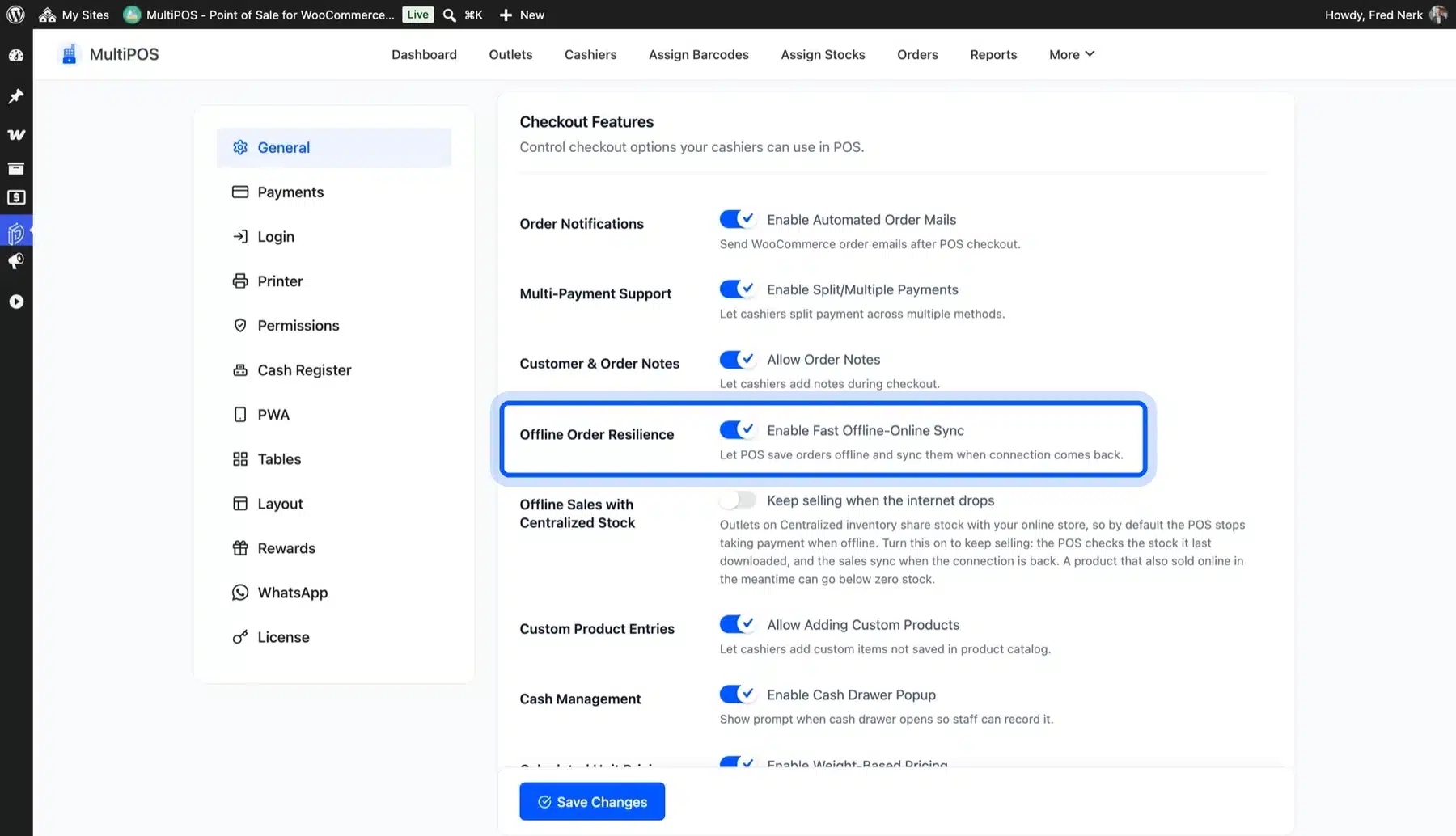The width and height of the screenshot is (1456, 836).
Task: Click the play circle sidebar icon
Action: [16, 302]
